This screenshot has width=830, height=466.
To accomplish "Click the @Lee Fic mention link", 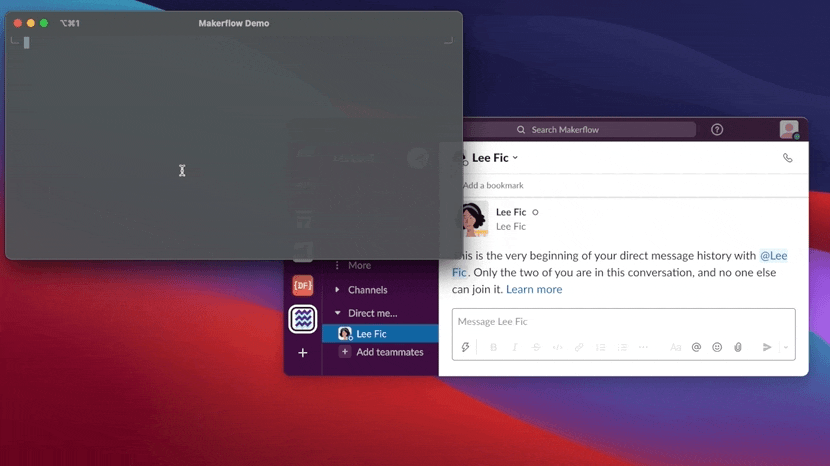I will pos(773,256).
